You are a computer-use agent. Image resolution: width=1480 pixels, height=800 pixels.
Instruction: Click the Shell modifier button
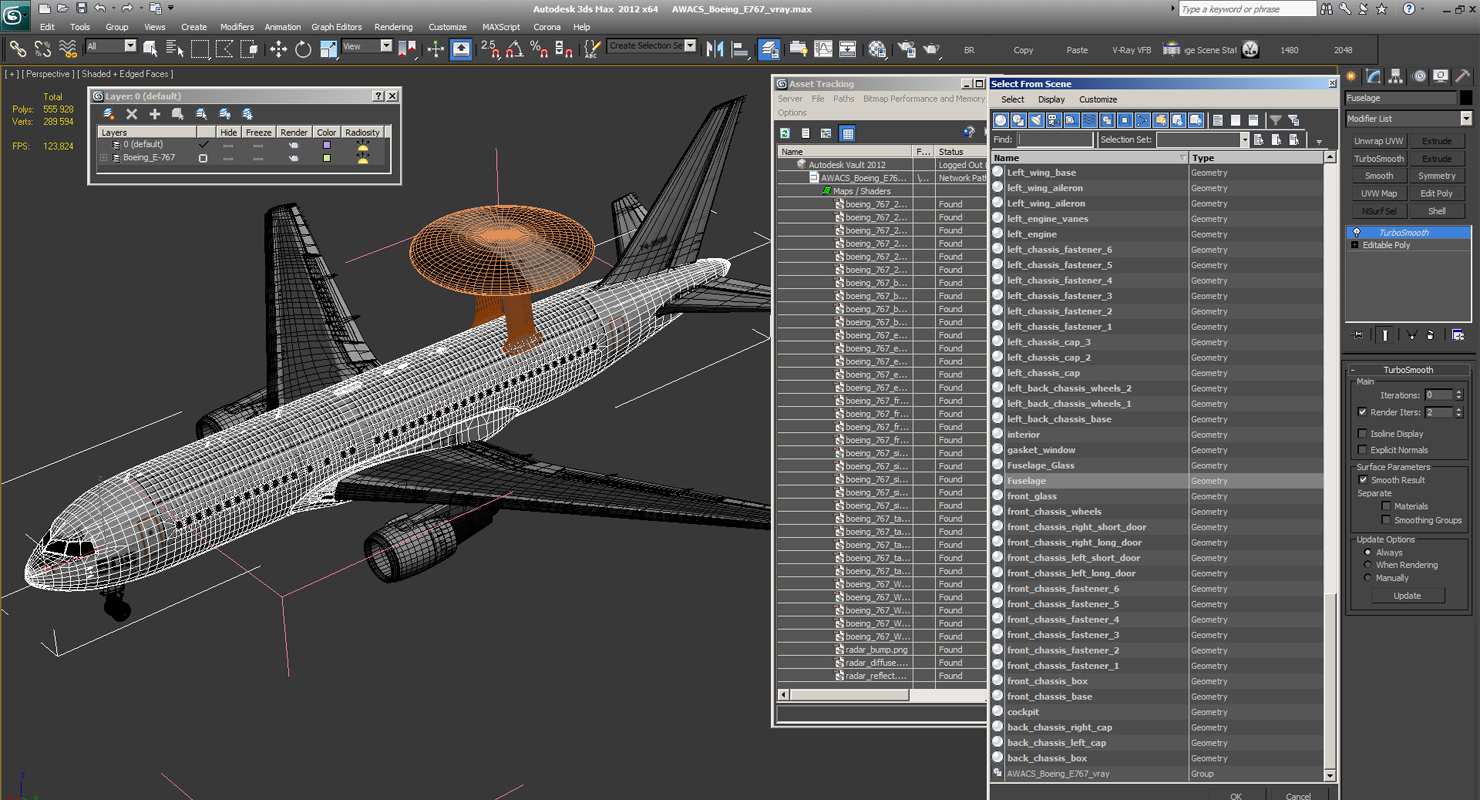coord(1437,211)
